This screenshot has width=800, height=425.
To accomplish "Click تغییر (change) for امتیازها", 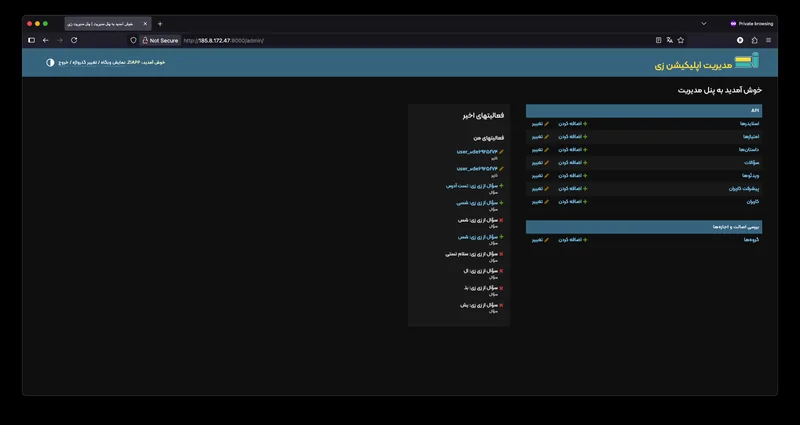I will click(x=540, y=137).
